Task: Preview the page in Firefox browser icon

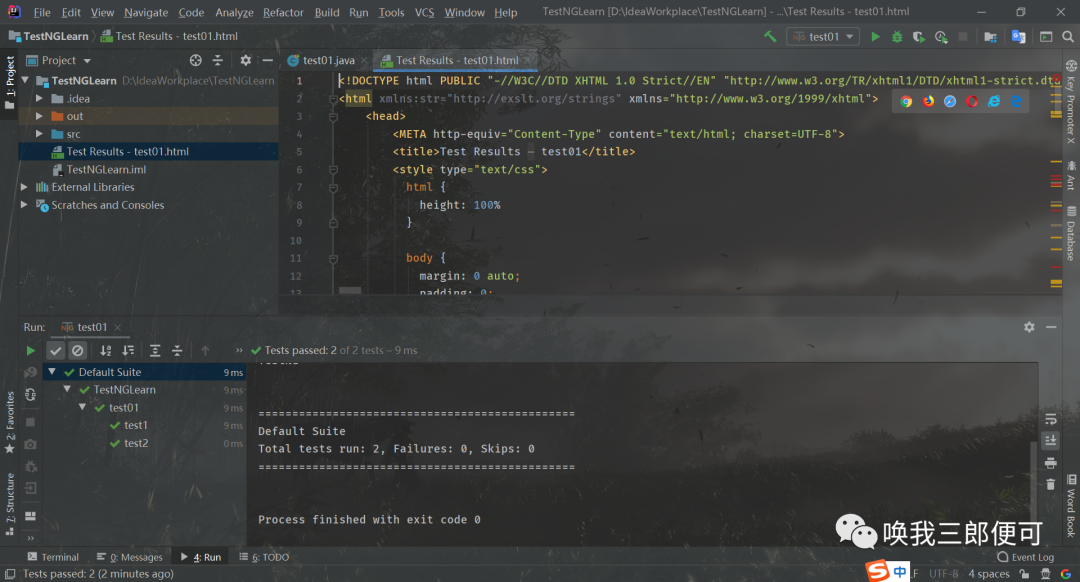Action: 928,101
